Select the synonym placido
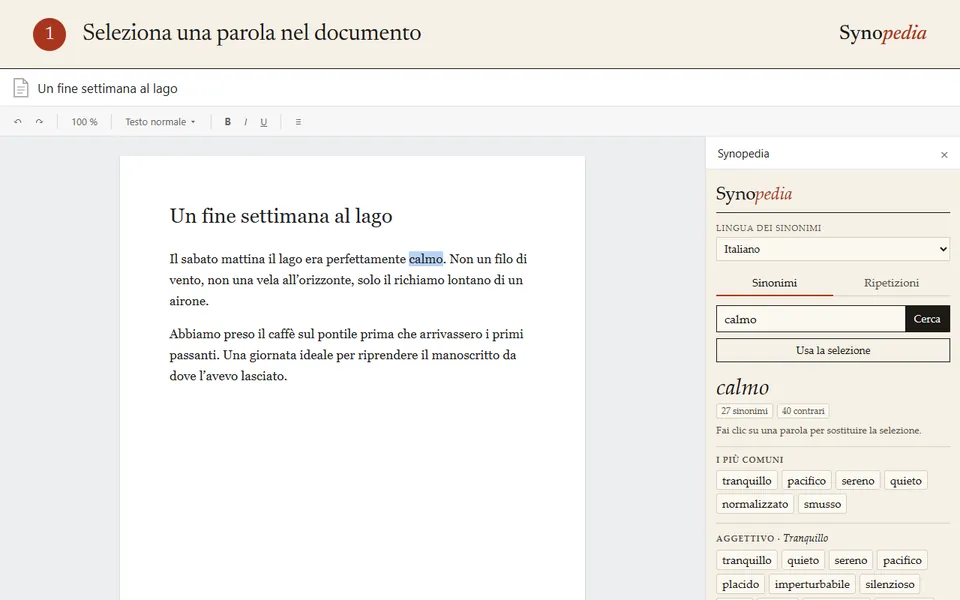960x600 pixels. pyautogui.click(x=740, y=584)
